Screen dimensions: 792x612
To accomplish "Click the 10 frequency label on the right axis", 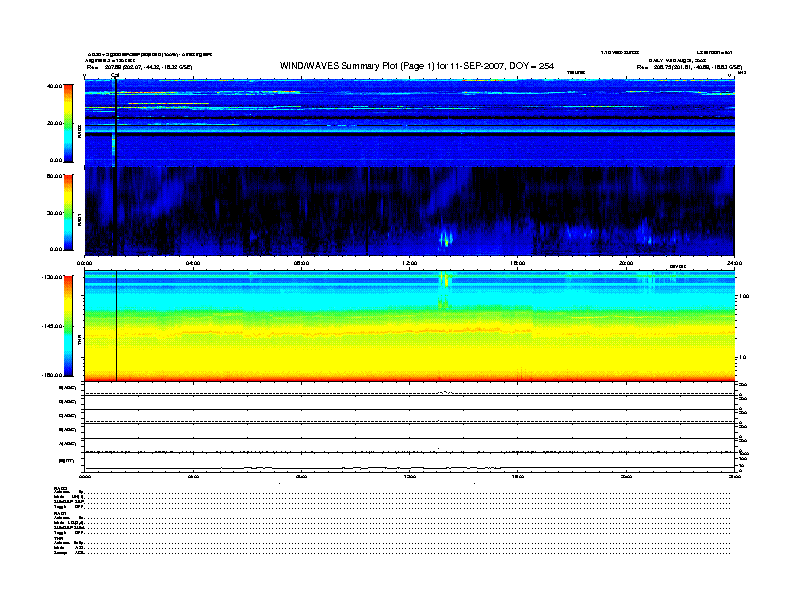I will click(x=742, y=357).
